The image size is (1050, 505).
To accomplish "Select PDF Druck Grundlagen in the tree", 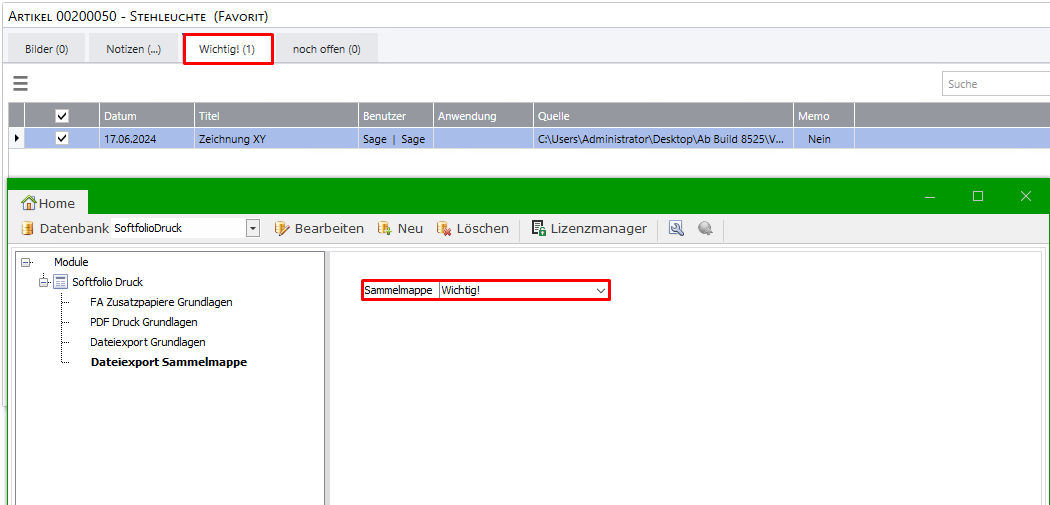I will [143, 322].
